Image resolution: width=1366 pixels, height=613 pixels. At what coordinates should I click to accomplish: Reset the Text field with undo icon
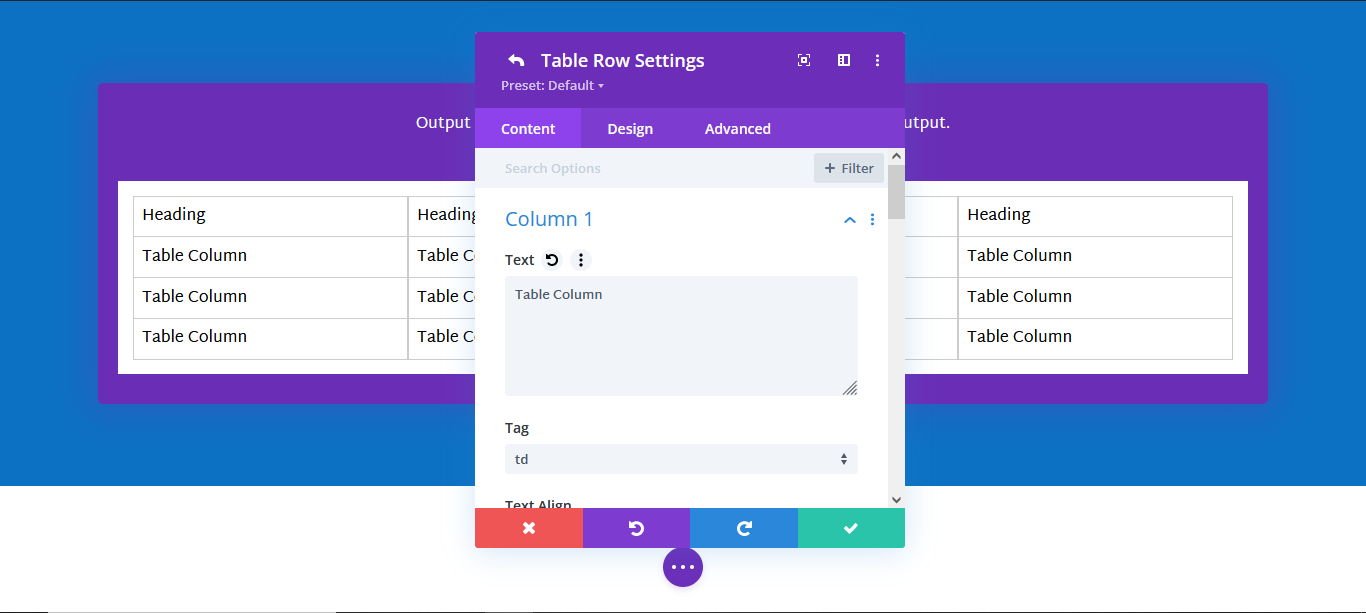552,260
